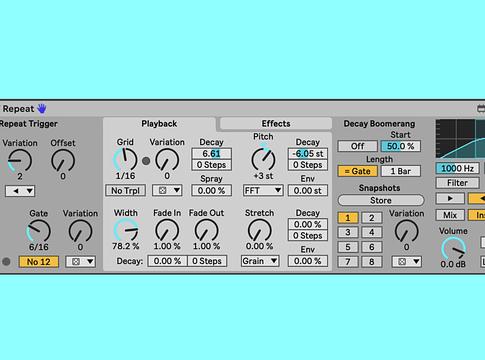Click the Pitch Decay -6.05 st field
485x360 pixels.
[x=308, y=154]
